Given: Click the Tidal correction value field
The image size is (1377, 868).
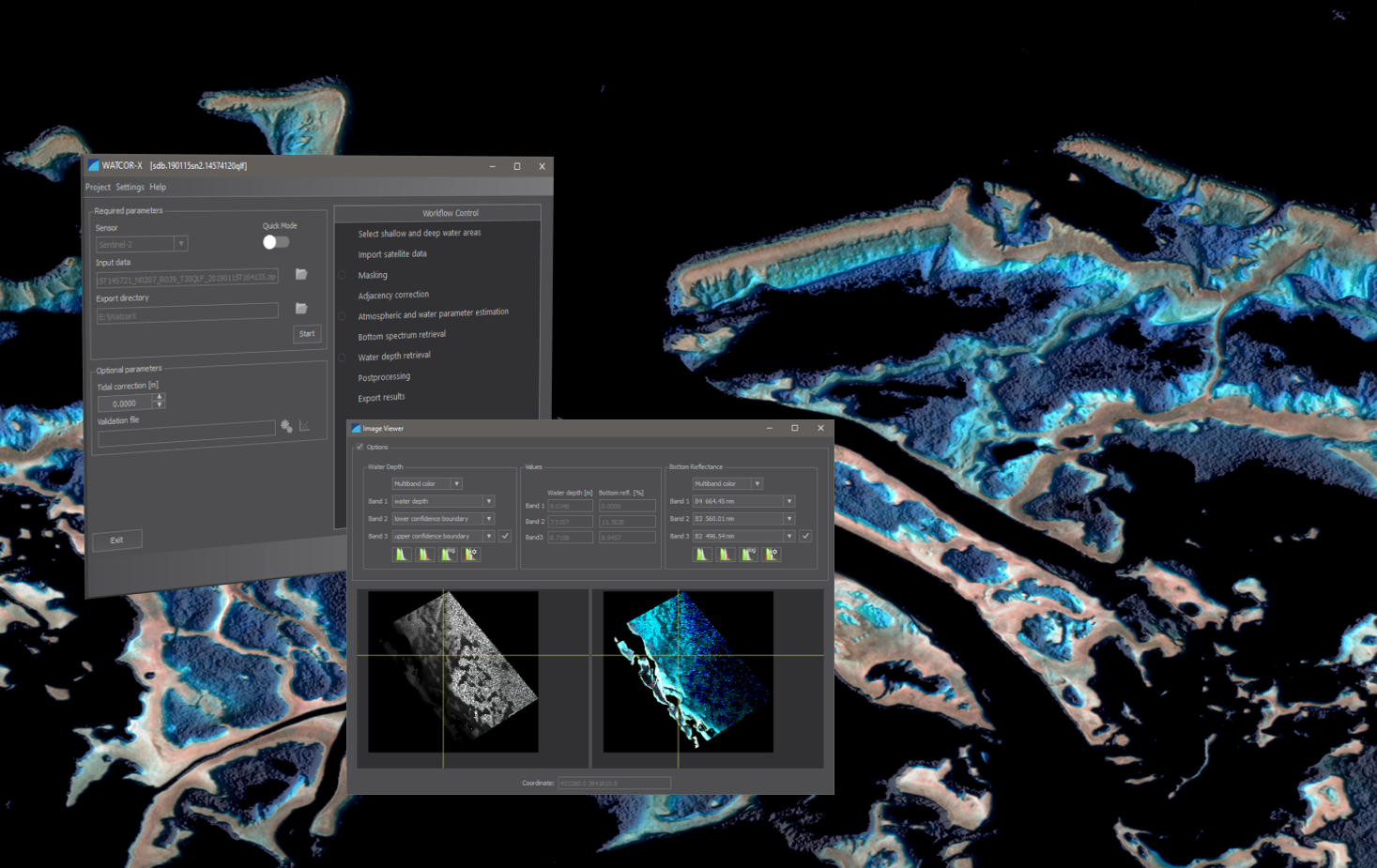Looking at the screenshot, I should [x=126, y=404].
